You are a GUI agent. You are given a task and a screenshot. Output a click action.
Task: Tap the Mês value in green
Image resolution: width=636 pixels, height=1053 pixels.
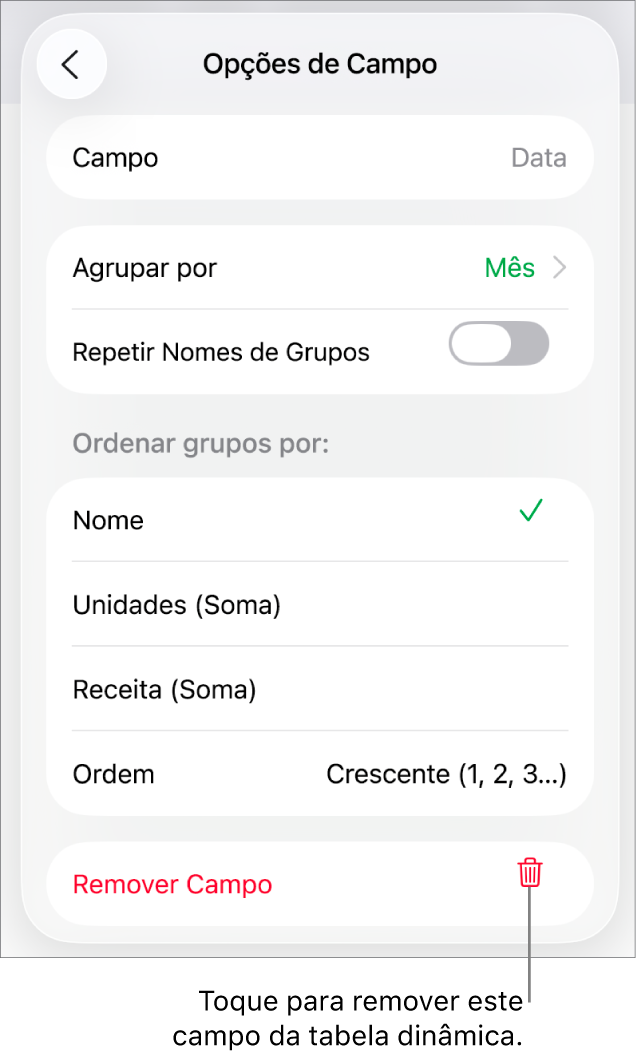tap(510, 267)
